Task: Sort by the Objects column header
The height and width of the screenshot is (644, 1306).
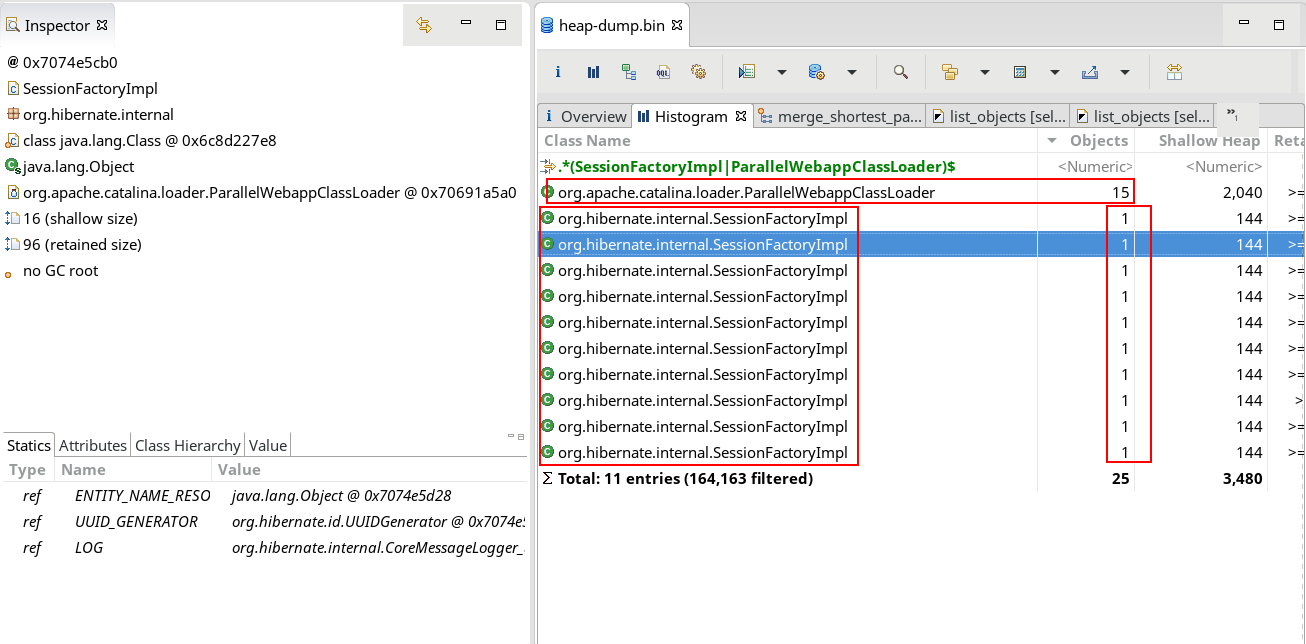Action: pyautogui.click(x=1098, y=141)
